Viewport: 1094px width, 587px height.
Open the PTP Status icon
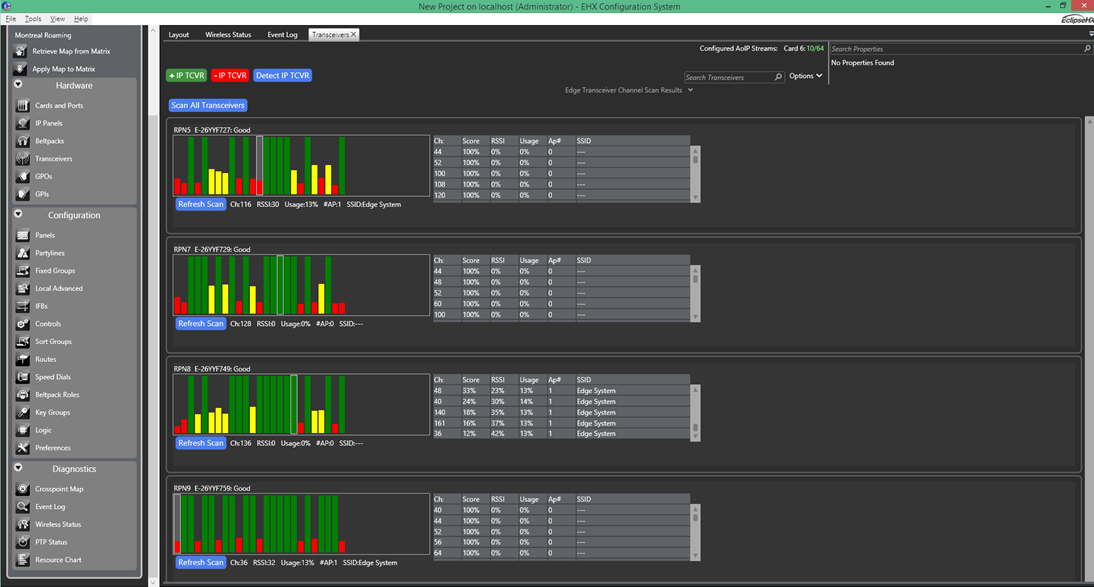22,542
